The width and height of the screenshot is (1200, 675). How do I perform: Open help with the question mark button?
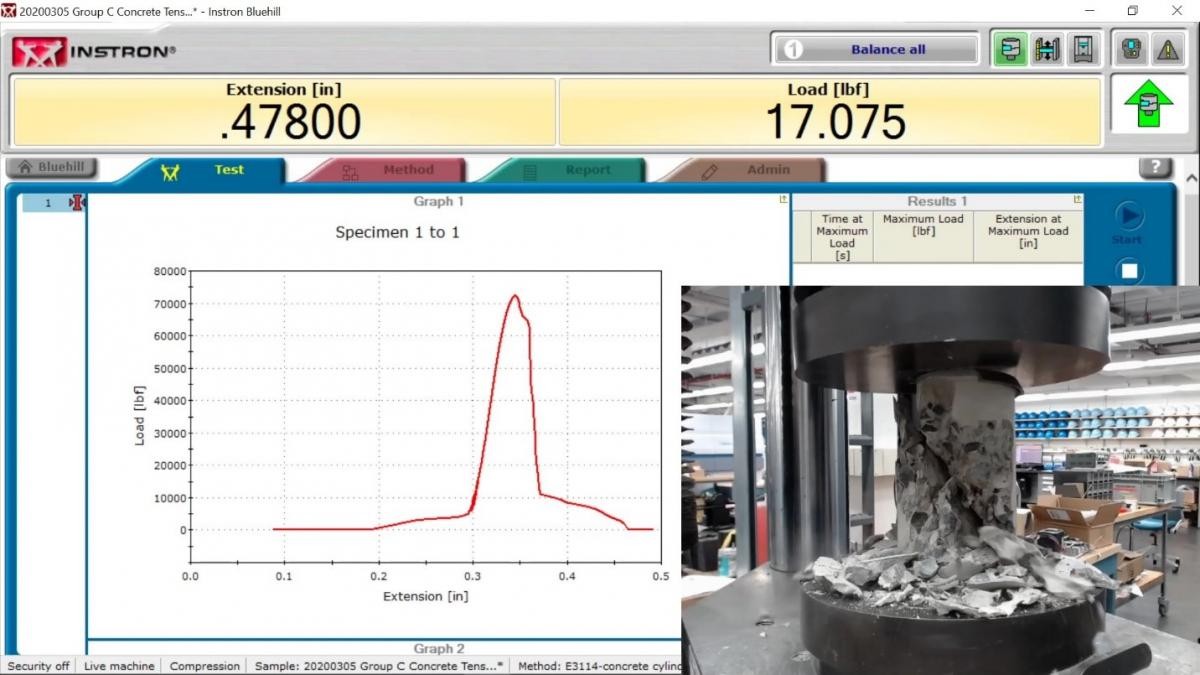pos(1155,168)
